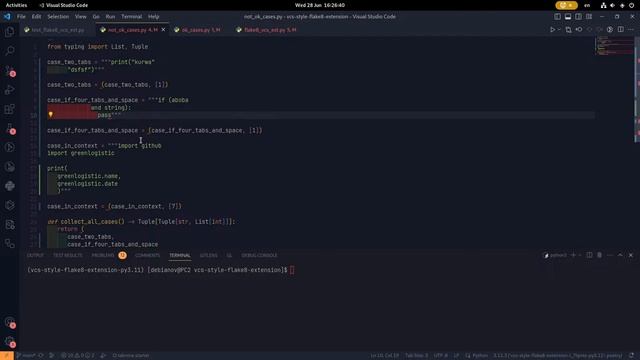Kill the terminal with trash icon
This screenshot has width=640, height=360.
click(x=599, y=255)
